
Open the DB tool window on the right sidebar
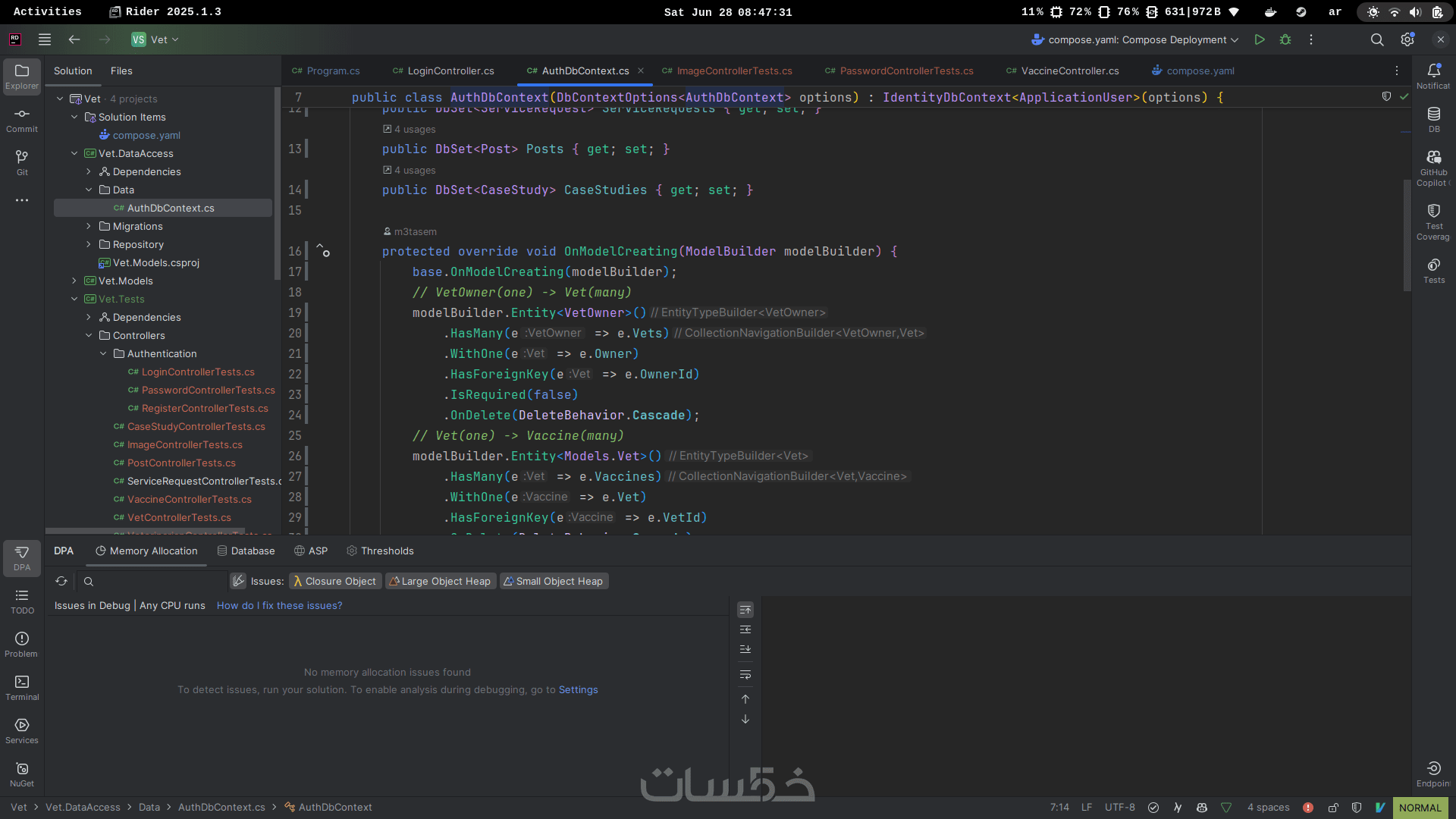coord(1433,119)
